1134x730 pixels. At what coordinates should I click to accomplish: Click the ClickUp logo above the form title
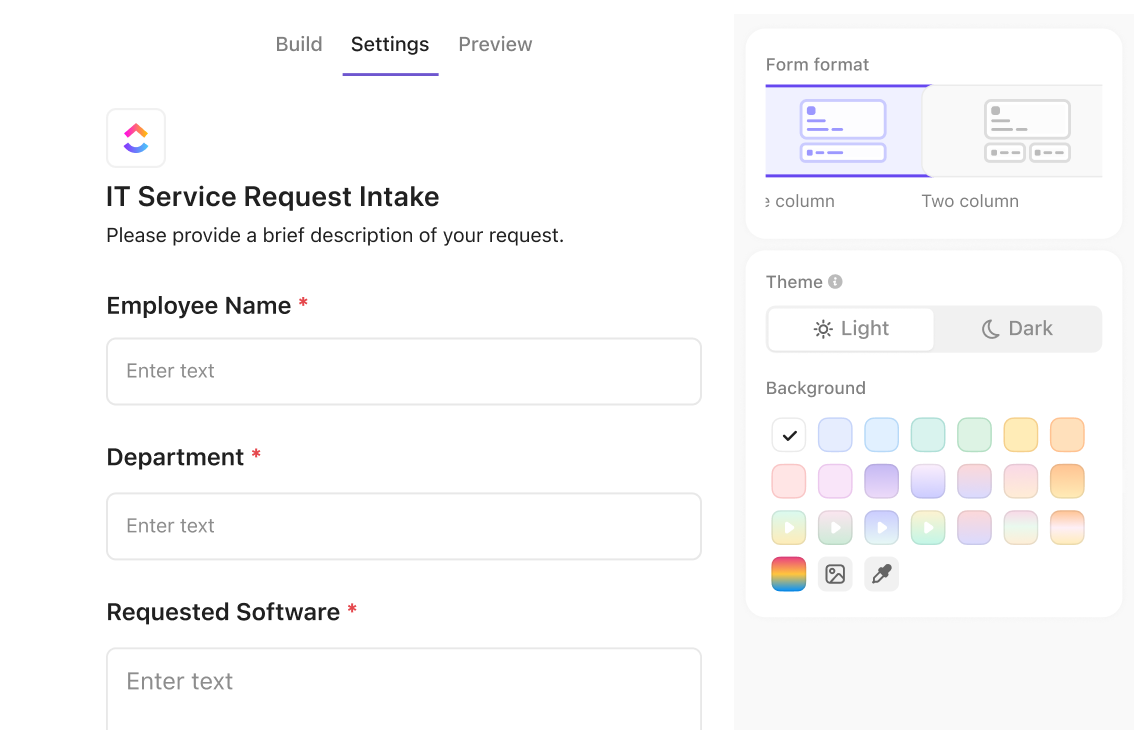coord(135,138)
